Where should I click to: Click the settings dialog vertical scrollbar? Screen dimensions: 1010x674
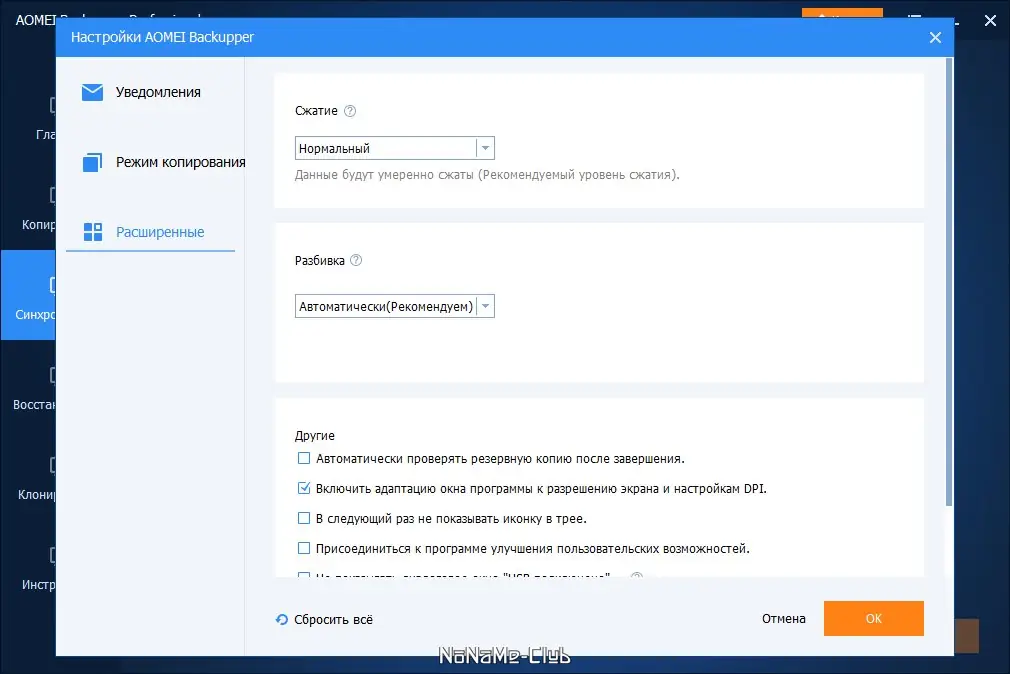coord(949,282)
